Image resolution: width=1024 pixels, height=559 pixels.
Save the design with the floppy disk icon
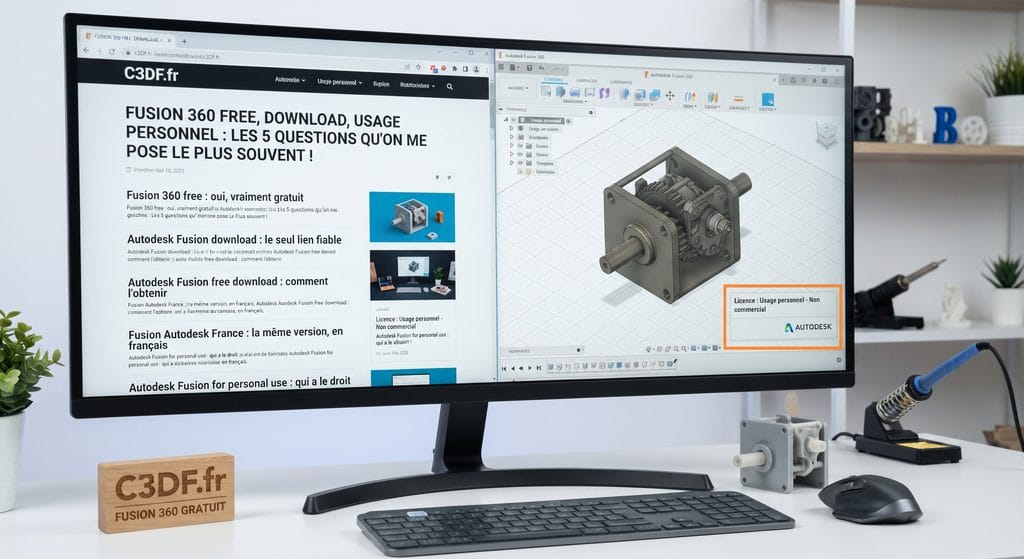(x=530, y=68)
